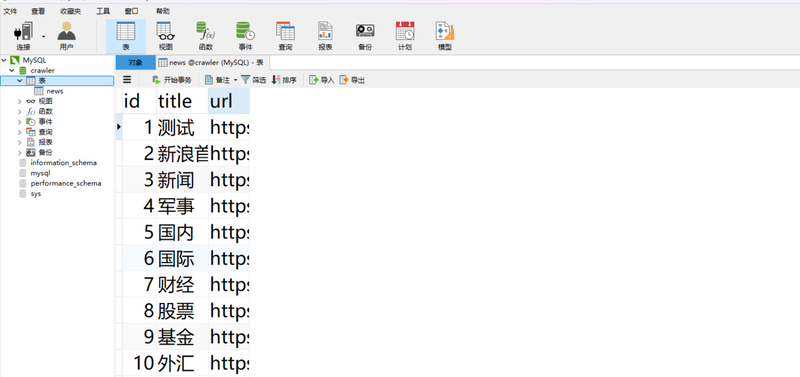Select the 备份 item in sidebar tree
Screen dimensions: 800x377
pos(45,152)
